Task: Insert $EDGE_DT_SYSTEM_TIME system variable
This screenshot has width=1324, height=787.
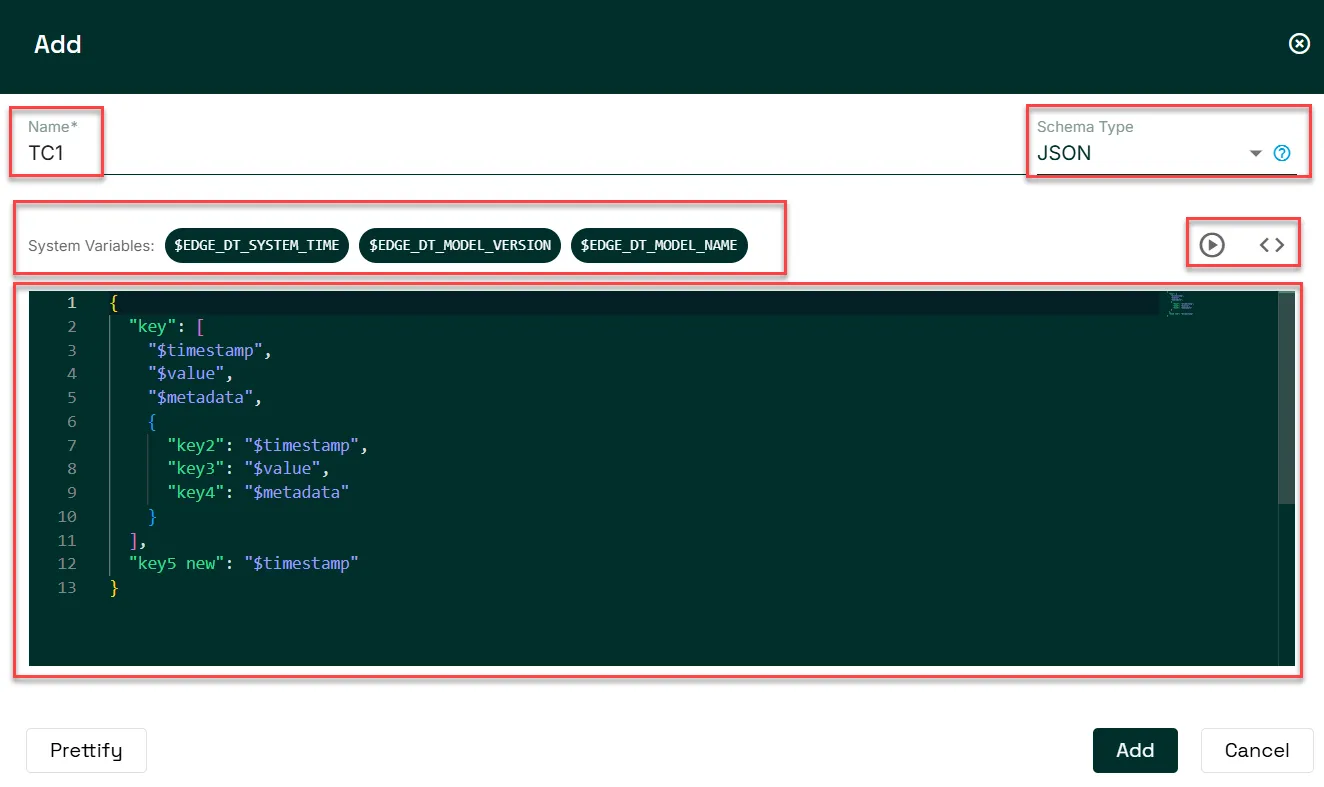Action: (x=256, y=245)
